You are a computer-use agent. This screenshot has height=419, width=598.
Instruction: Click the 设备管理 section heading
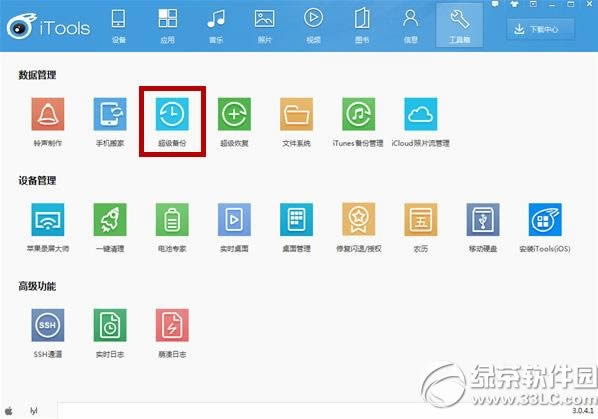tap(37, 180)
